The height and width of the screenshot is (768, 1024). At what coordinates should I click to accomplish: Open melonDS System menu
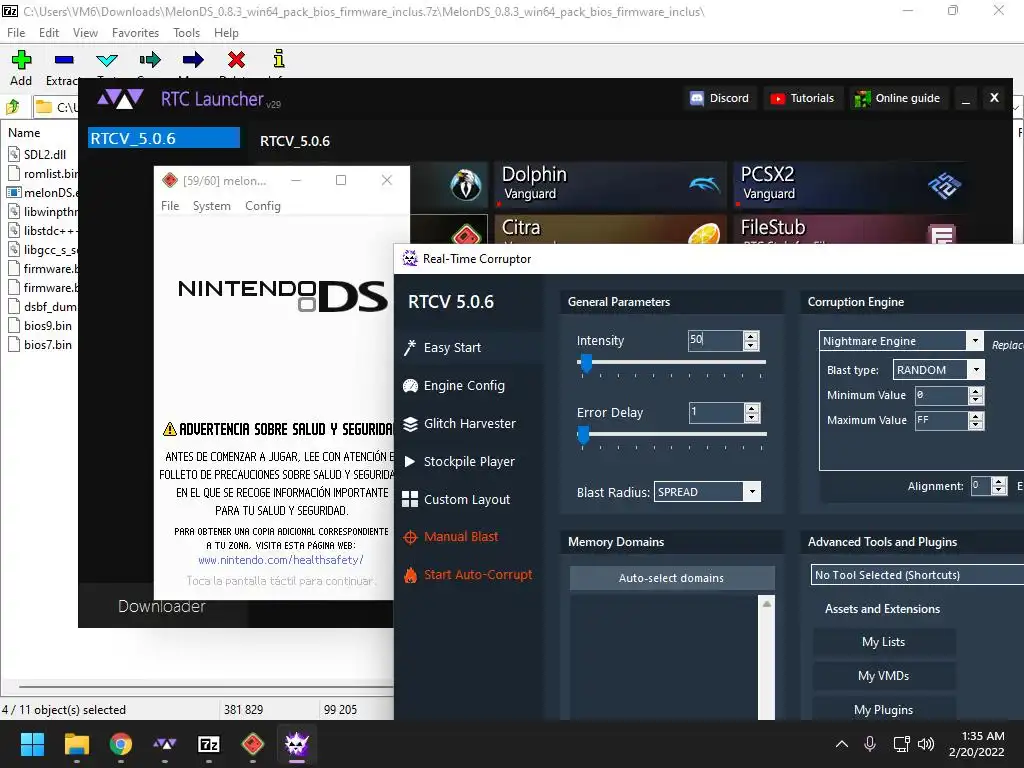(x=212, y=206)
